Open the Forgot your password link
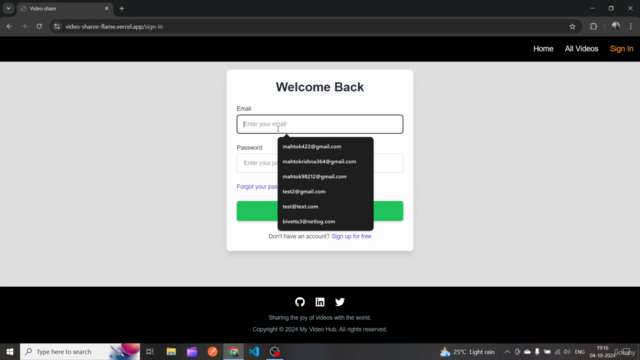 (x=257, y=187)
